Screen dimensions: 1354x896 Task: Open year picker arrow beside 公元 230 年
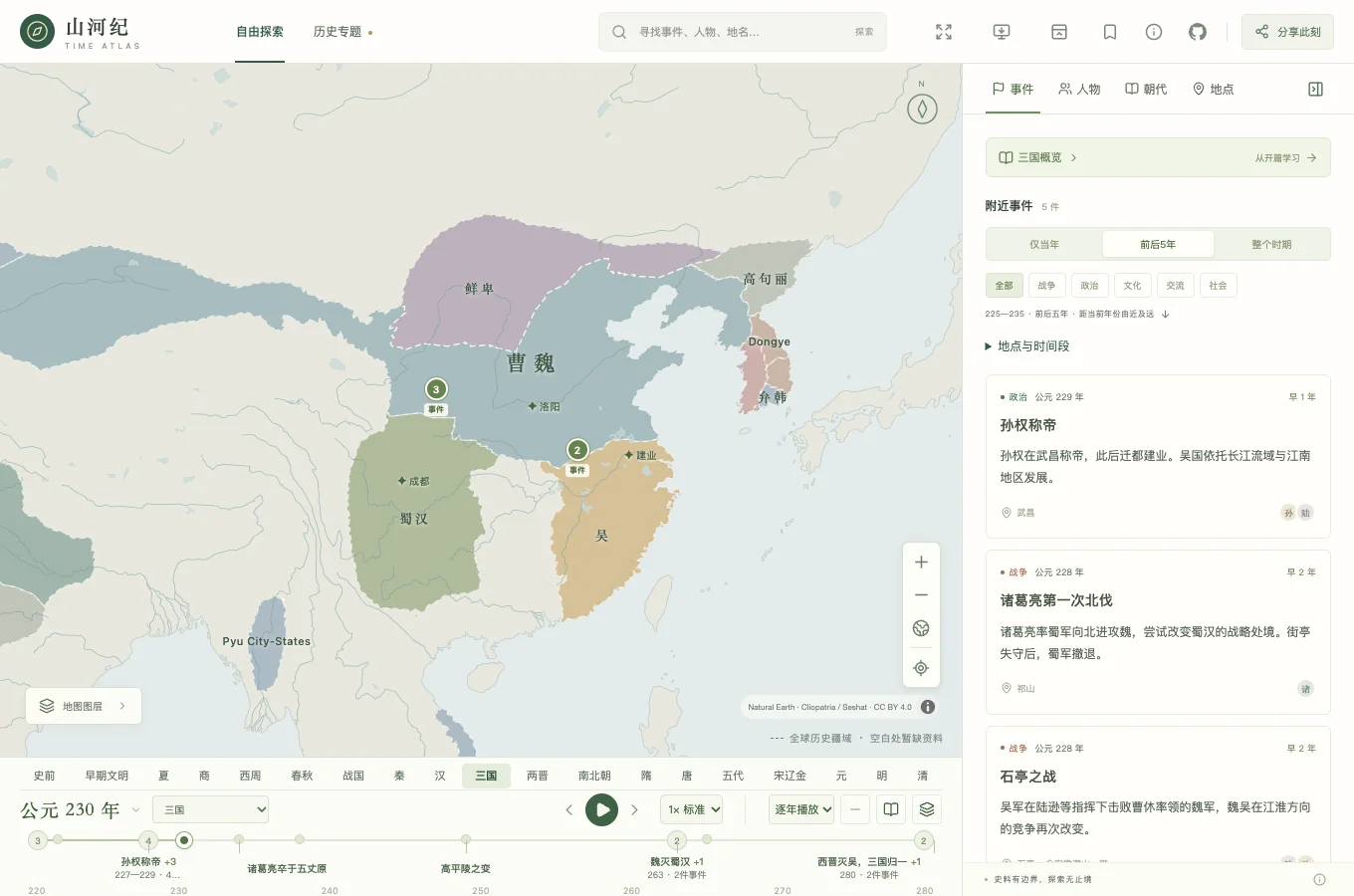(135, 809)
